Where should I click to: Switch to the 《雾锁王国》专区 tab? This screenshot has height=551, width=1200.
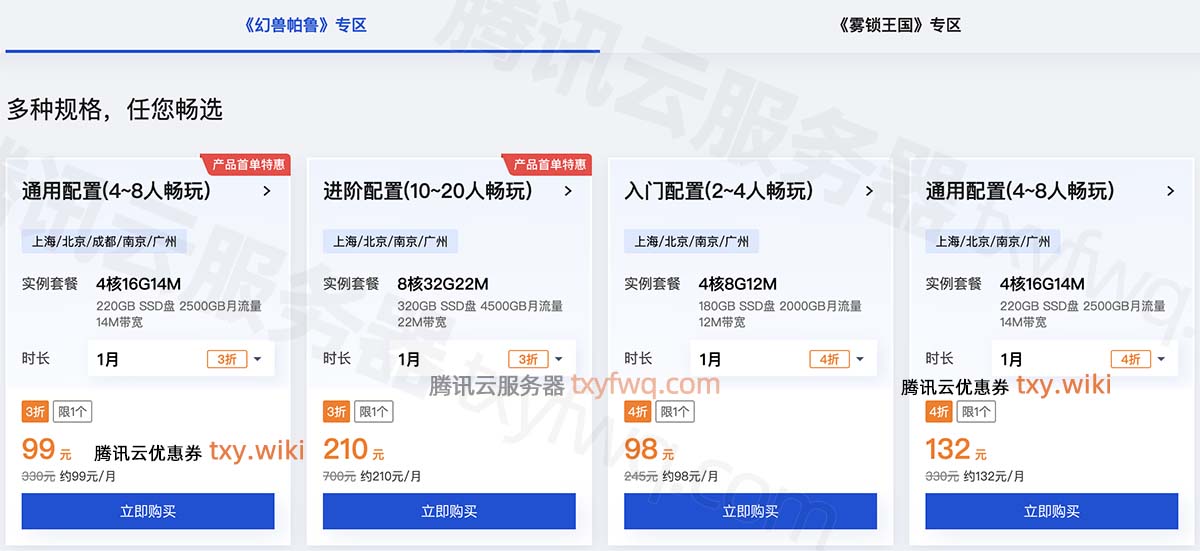pyautogui.click(x=900, y=25)
